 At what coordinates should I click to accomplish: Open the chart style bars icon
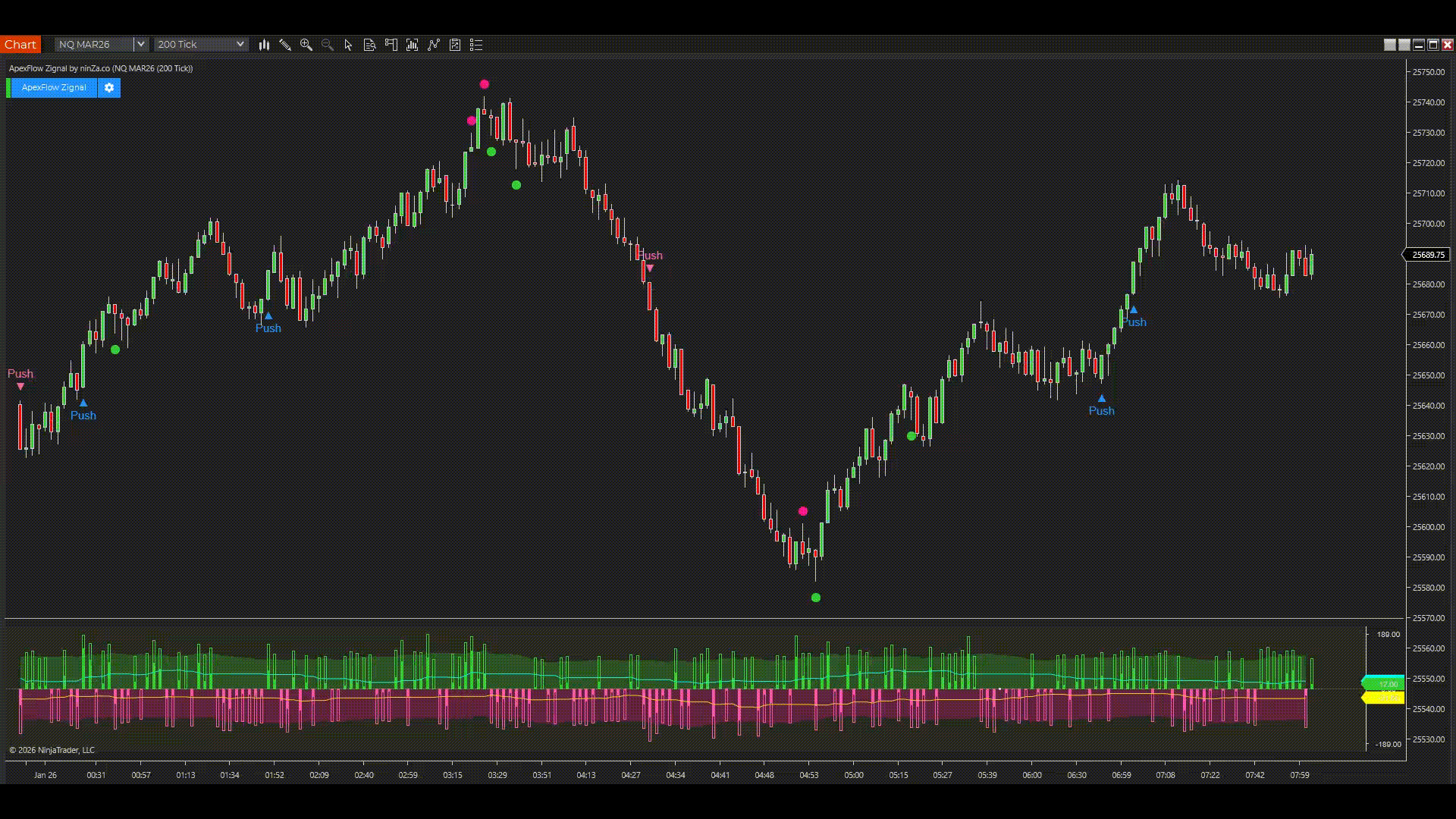pos(264,45)
